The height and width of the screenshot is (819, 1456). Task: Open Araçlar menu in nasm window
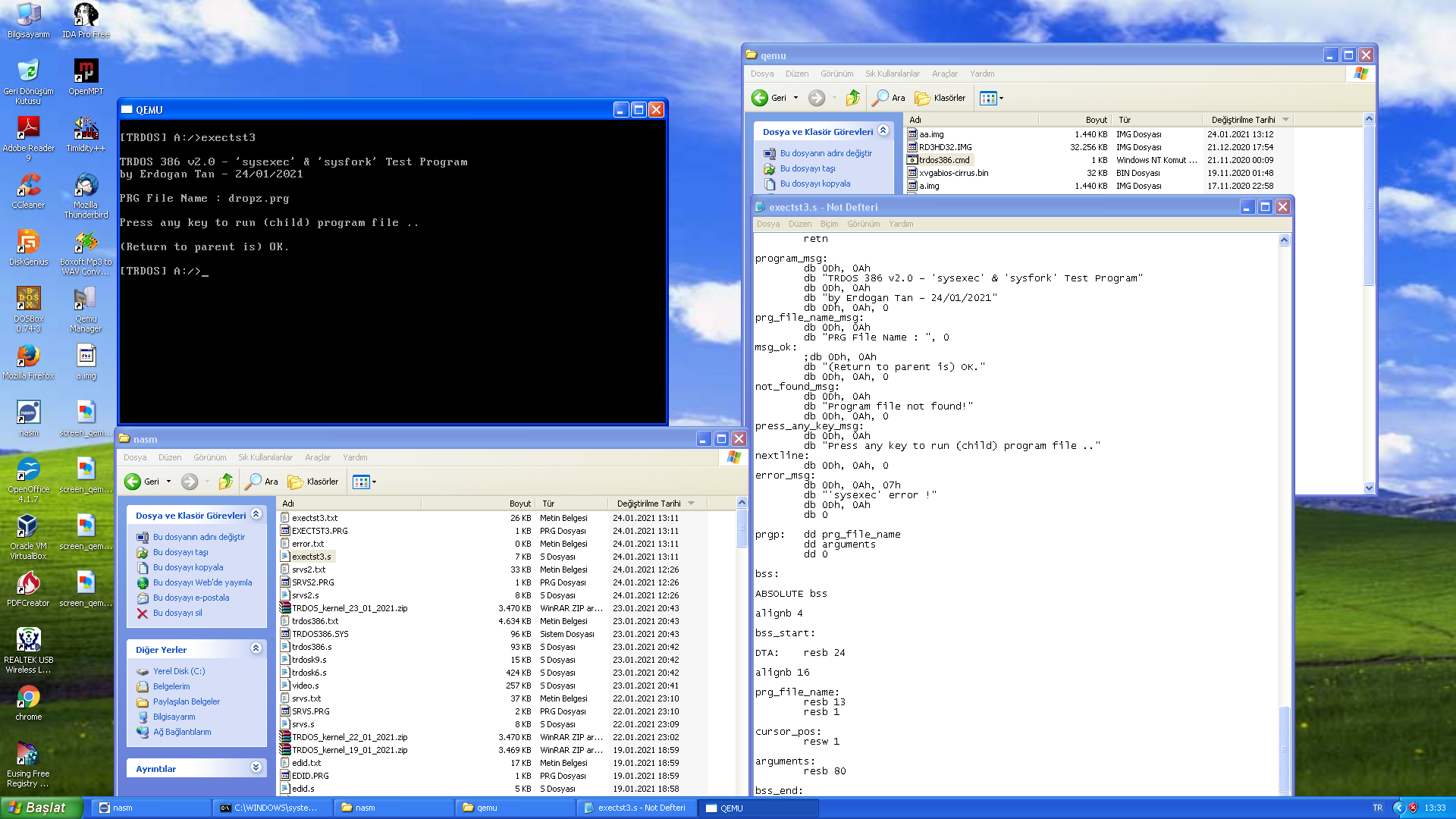pyautogui.click(x=317, y=457)
